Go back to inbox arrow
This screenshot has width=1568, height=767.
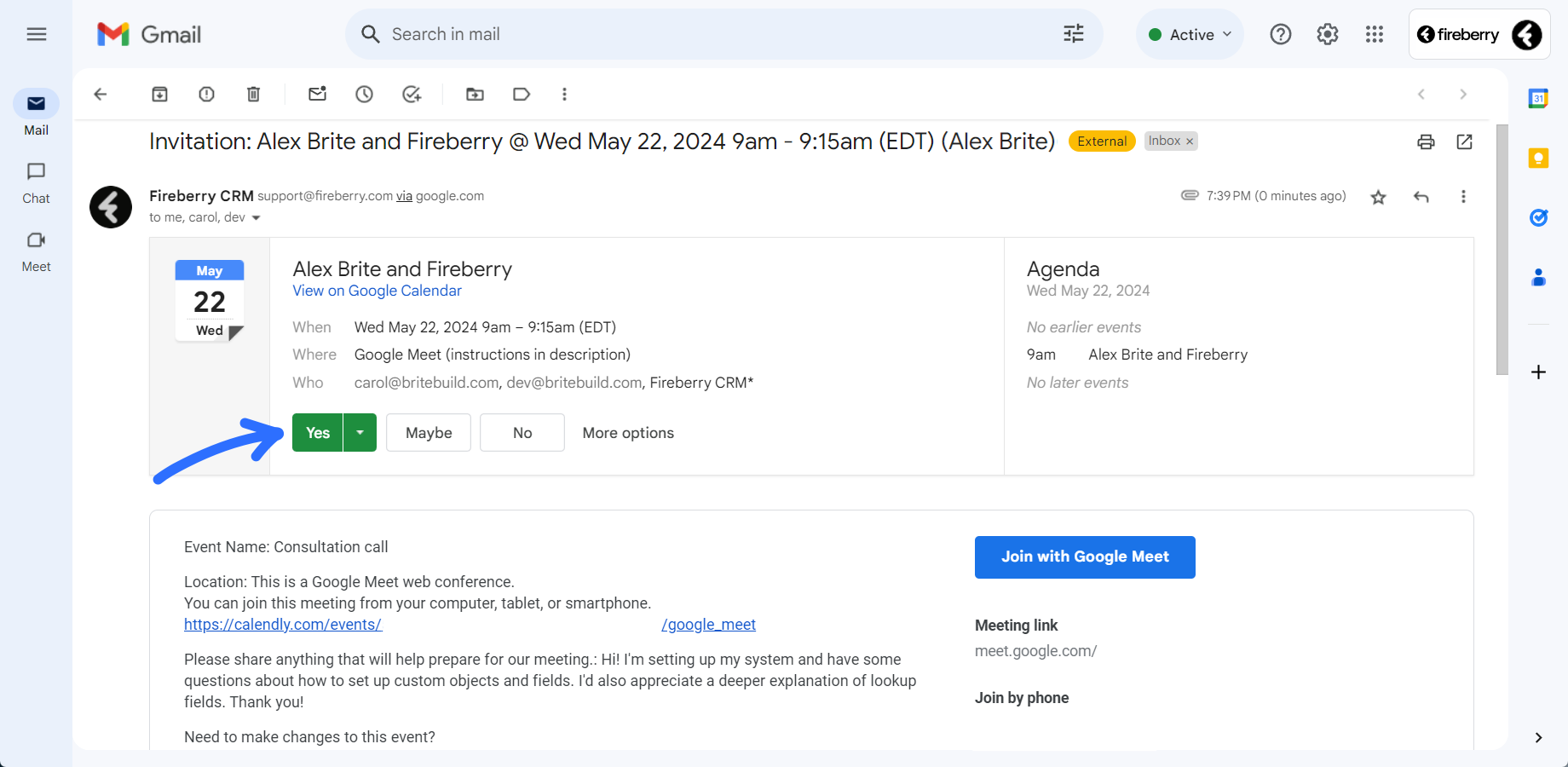[x=101, y=95]
